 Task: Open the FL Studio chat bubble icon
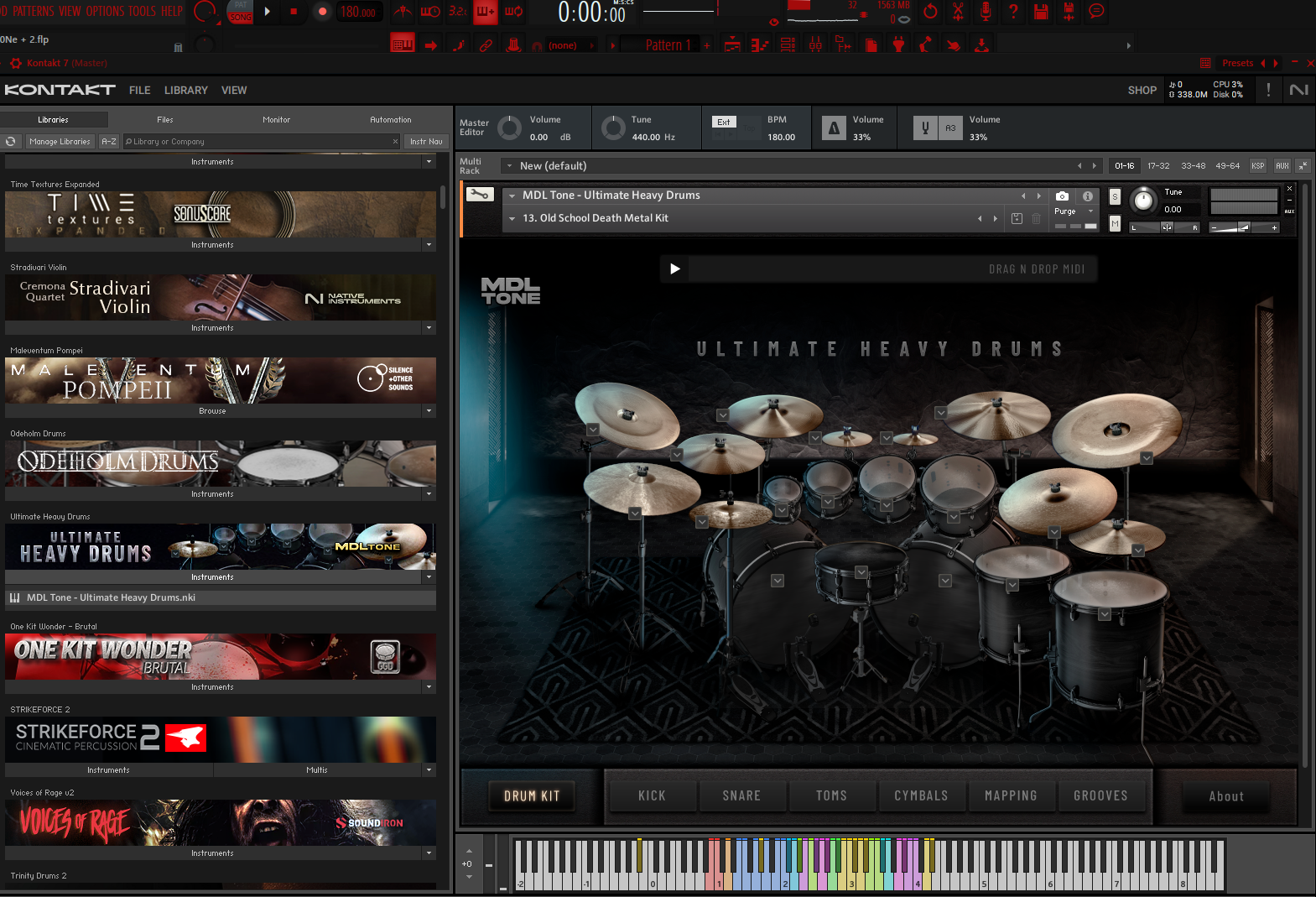tap(1096, 12)
